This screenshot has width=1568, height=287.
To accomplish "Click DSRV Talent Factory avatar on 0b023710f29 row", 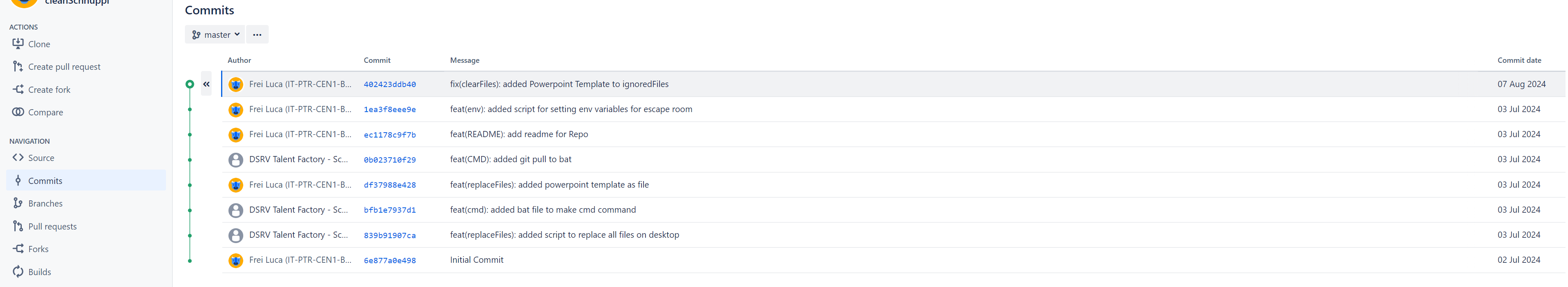I will pos(235,160).
